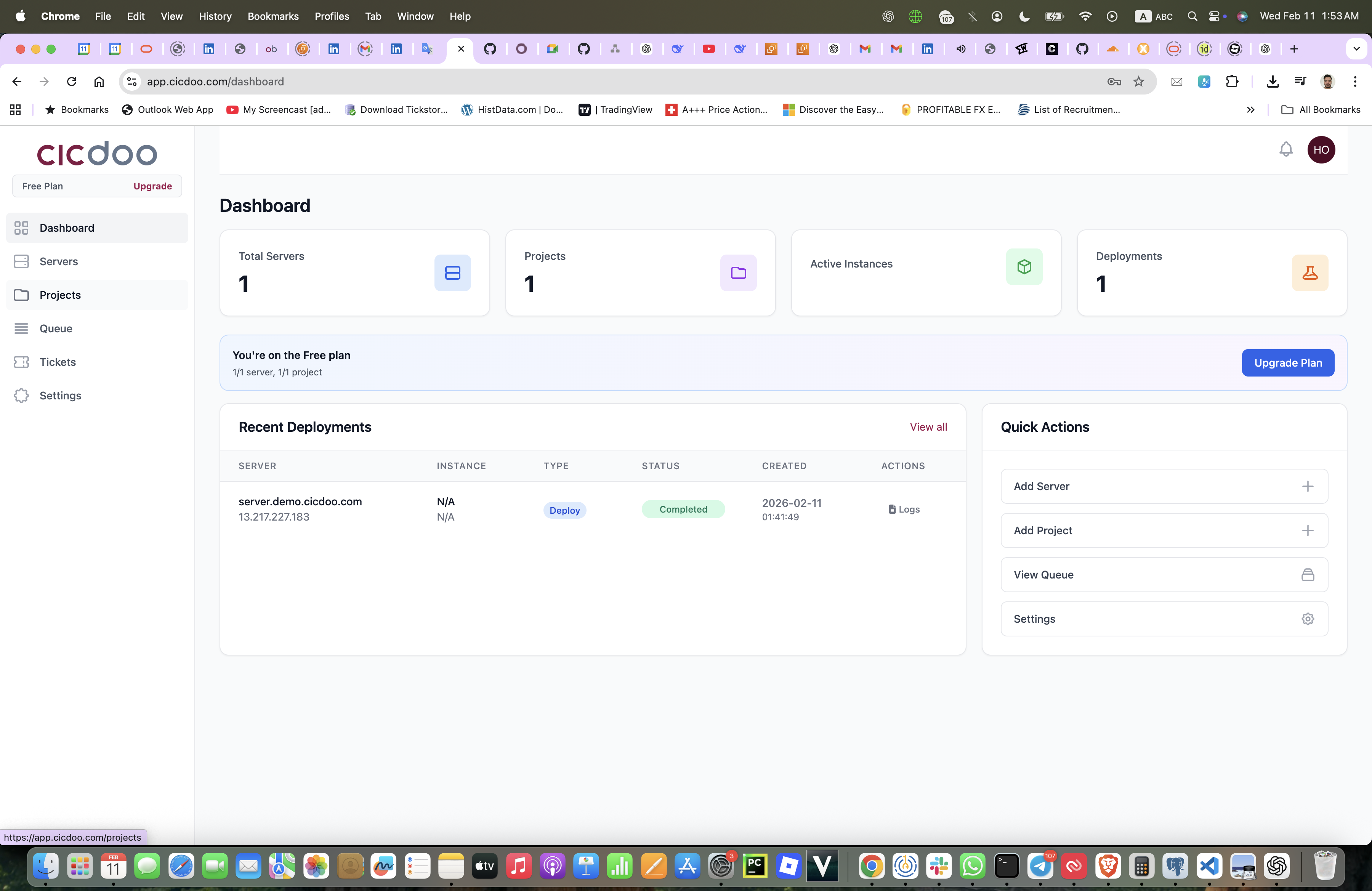
Task: Open the Servers page in the sidebar
Action: pyautogui.click(x=58, y=262)
